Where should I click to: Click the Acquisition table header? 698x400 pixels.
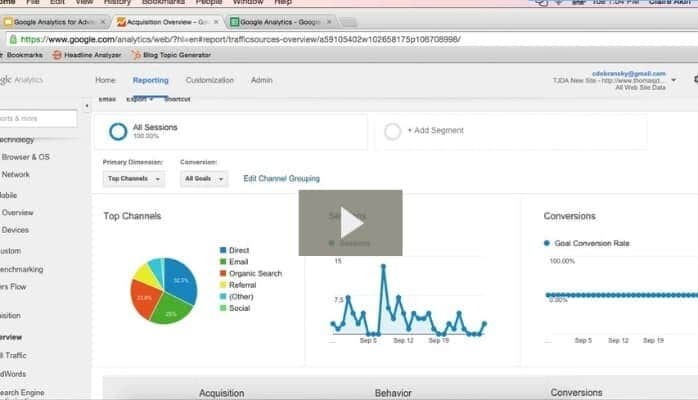[x=222, y=393]
